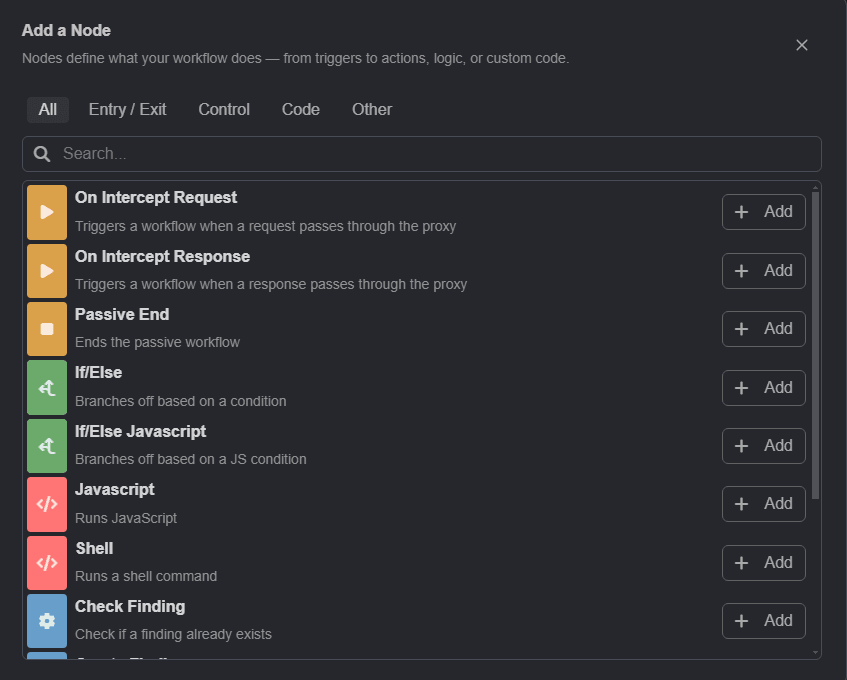Click inside the Search input field
Viewport: 847px width, 680px height.
tap(420, 154)
